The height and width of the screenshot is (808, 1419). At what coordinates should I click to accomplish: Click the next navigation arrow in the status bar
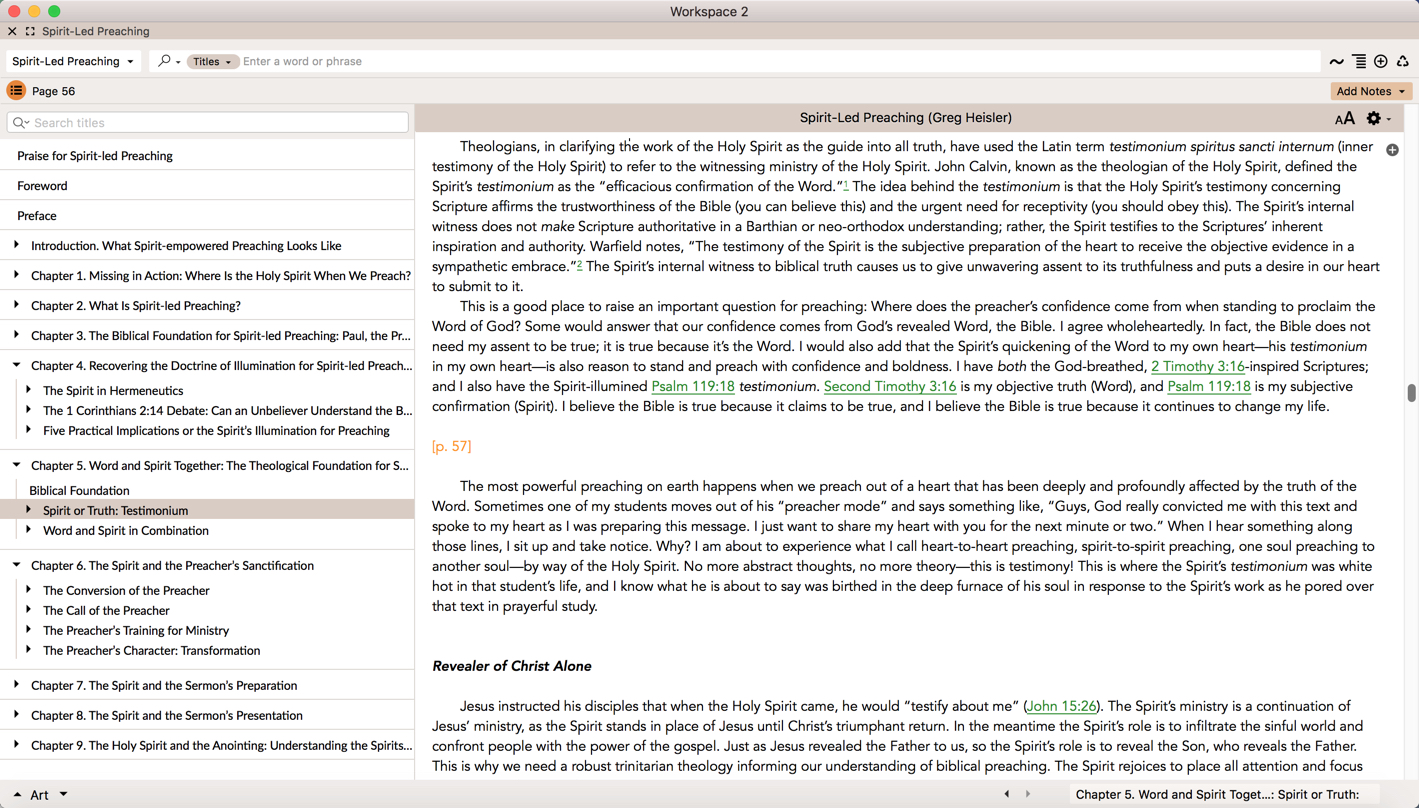point(1028,795)
